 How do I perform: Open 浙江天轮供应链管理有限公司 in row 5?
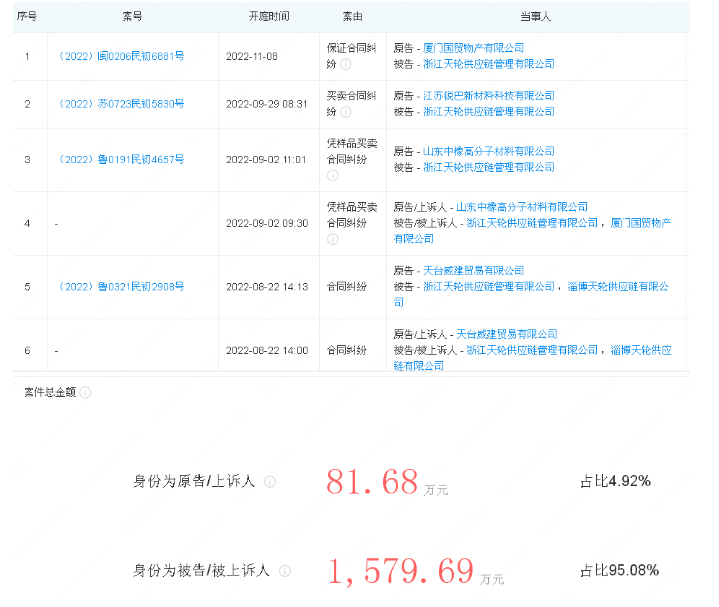pyautogui.click(x=489, y=287)
